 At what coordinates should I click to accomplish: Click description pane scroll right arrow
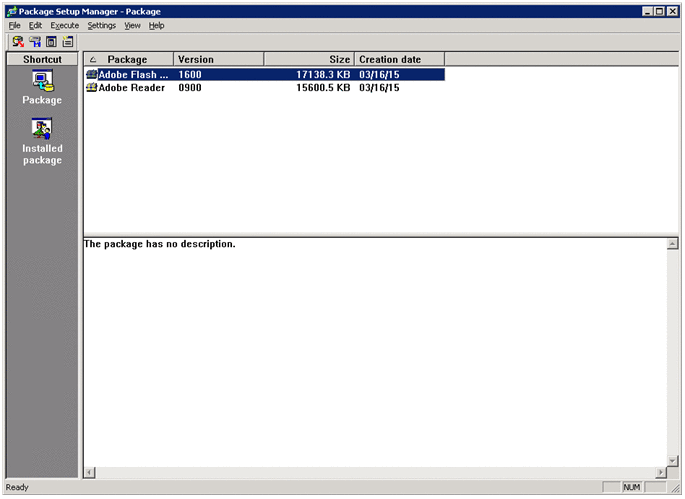661,472
